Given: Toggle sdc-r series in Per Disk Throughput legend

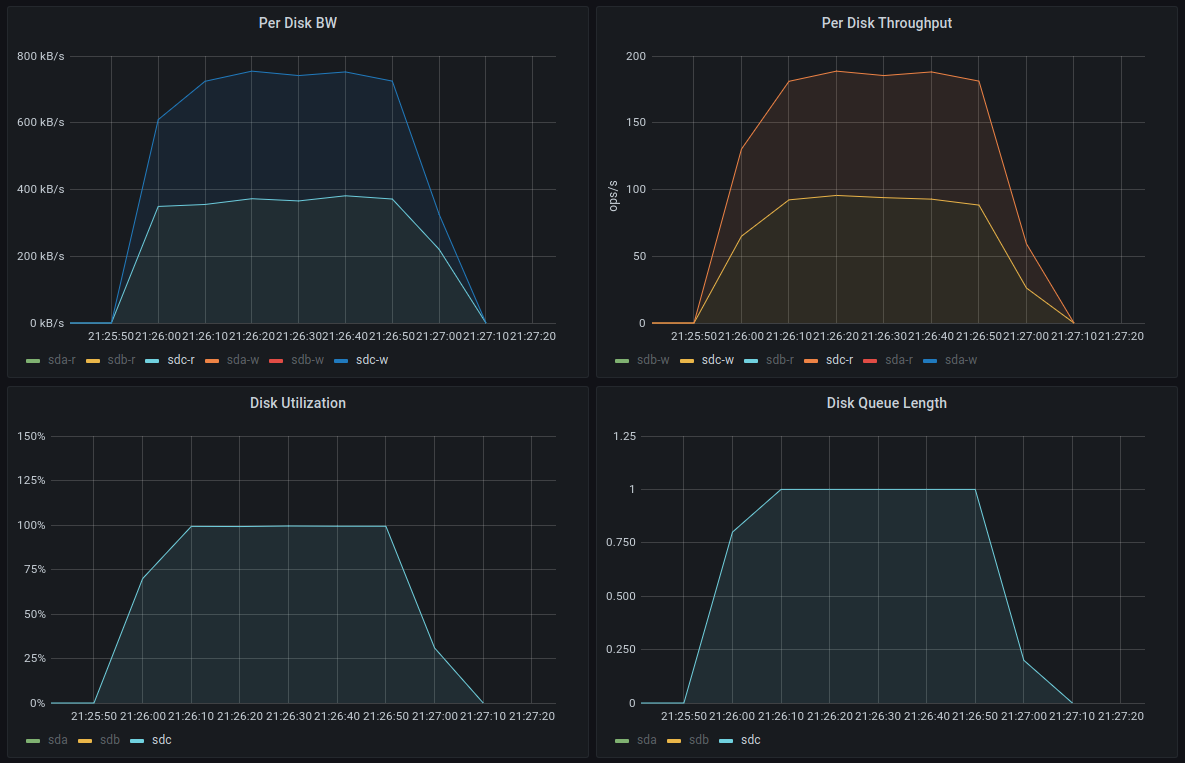Looking at the screenshot, I should point(837,360).
